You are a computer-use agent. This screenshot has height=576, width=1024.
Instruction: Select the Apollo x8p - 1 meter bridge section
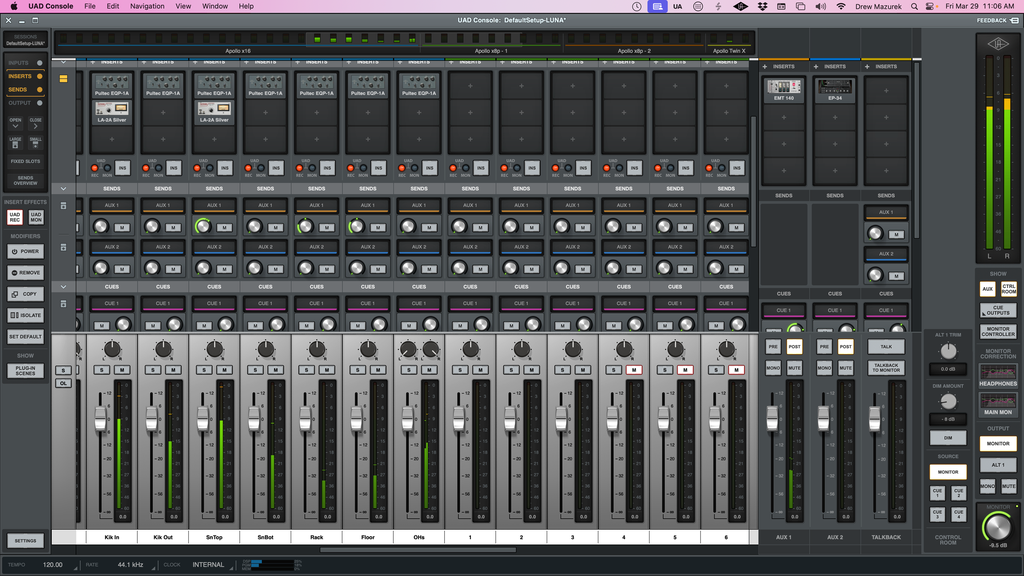490,43
